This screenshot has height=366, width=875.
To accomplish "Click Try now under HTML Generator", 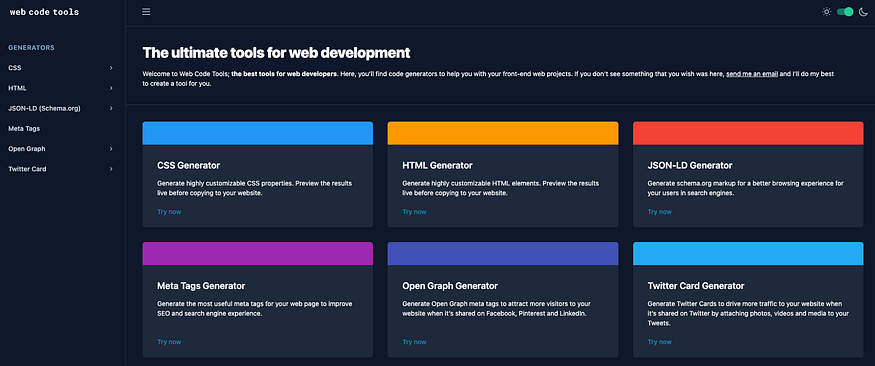I will tap(414, 212).
